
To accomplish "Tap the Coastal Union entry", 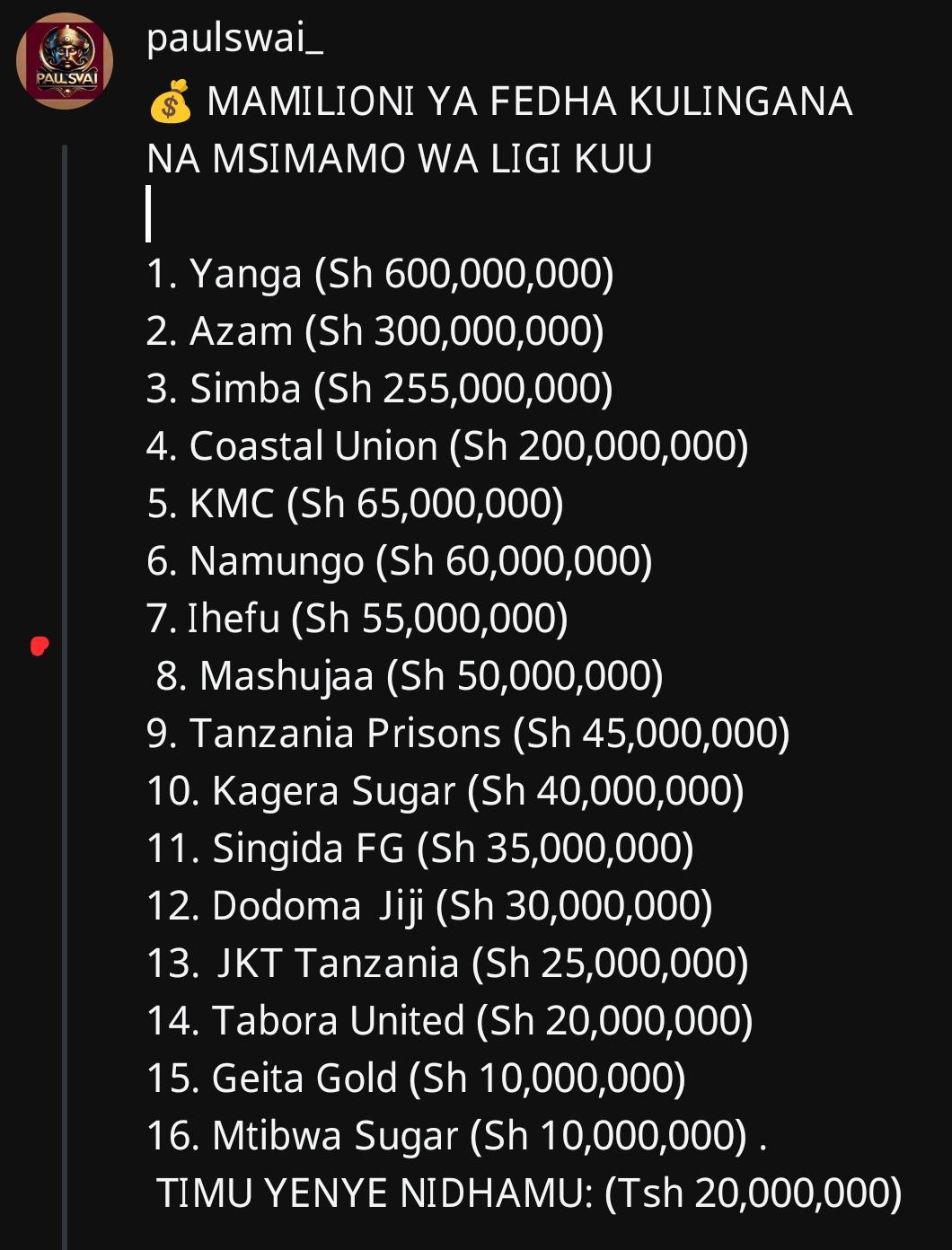I will tap(447, 446).
